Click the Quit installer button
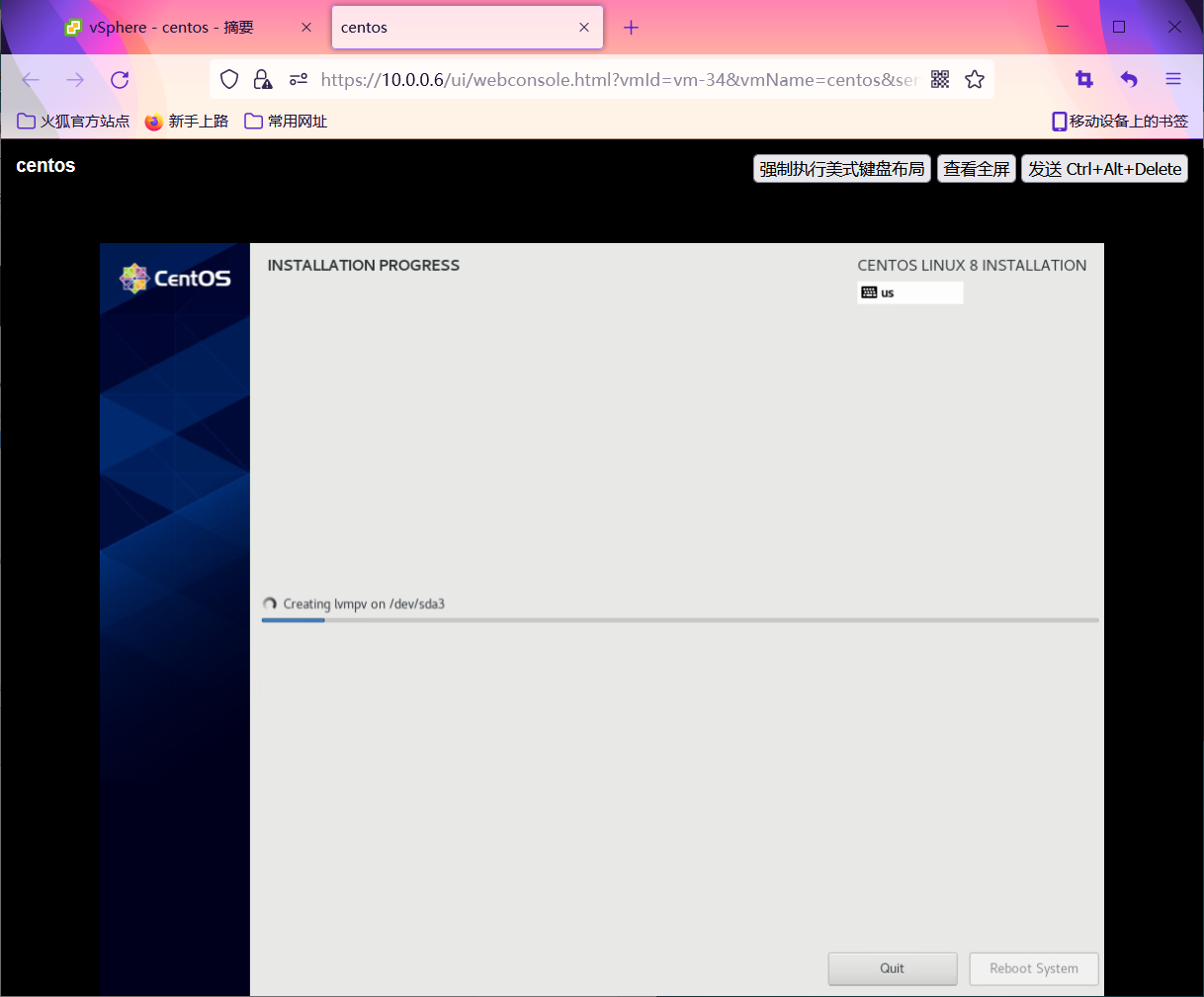Viewport: 1204px width, 997px height. point(893,968)
